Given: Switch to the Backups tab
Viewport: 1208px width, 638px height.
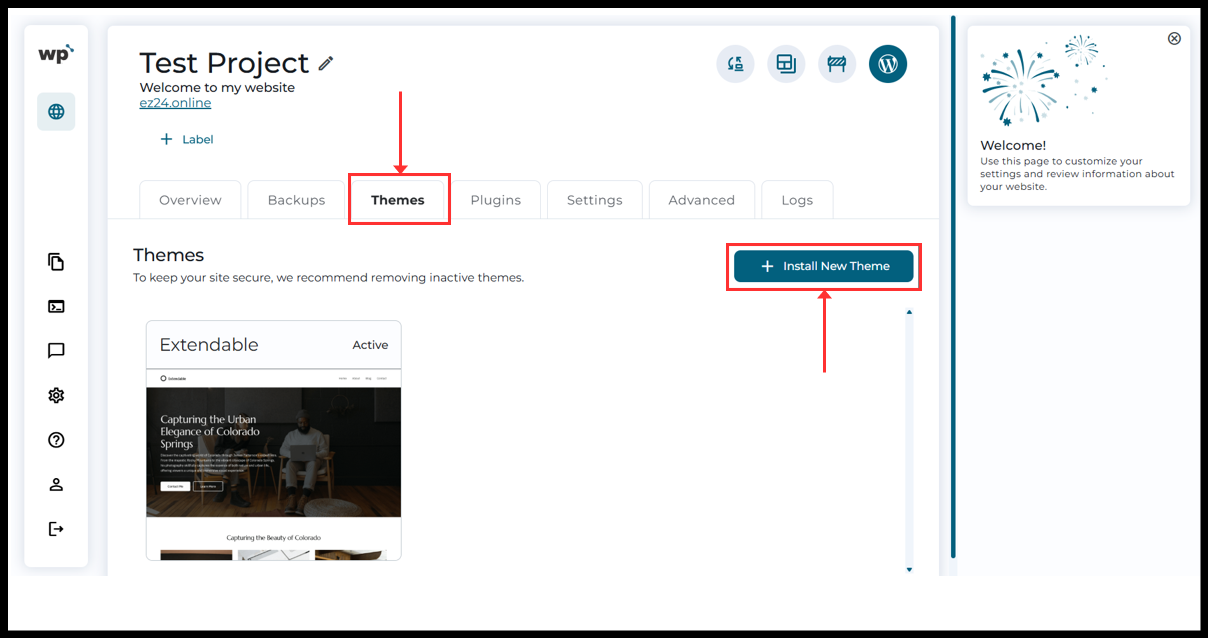Looking at the screenshot, I should point(296,200).
